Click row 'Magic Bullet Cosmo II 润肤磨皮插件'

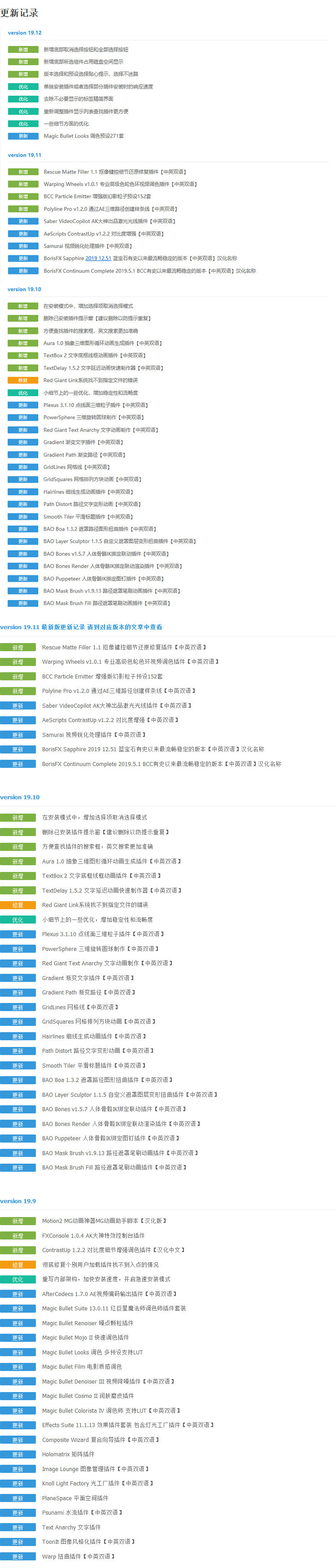click(87, 1396)
